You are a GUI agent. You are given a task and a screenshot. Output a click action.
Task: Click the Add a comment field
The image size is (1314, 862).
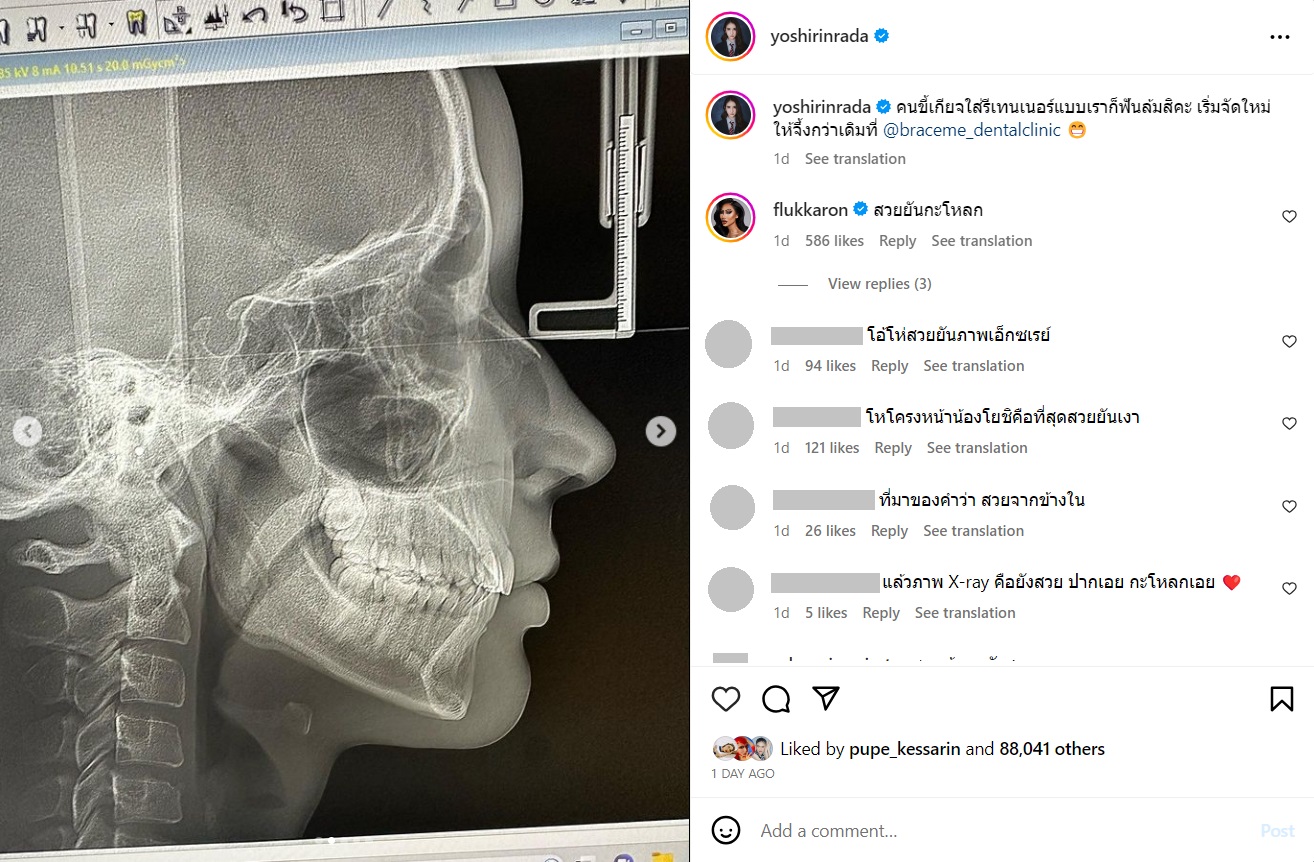[1000, 830]
